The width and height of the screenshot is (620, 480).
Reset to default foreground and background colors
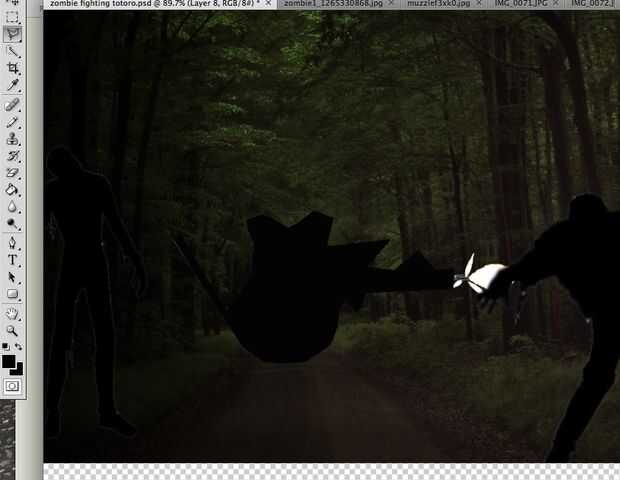tap(6, 347)
